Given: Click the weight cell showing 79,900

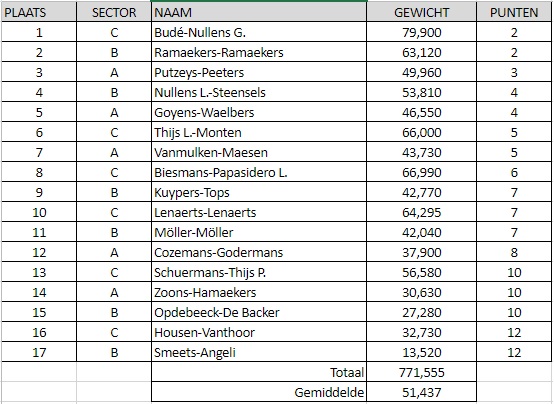Looking at the screenshot, I should click(422, 32).
